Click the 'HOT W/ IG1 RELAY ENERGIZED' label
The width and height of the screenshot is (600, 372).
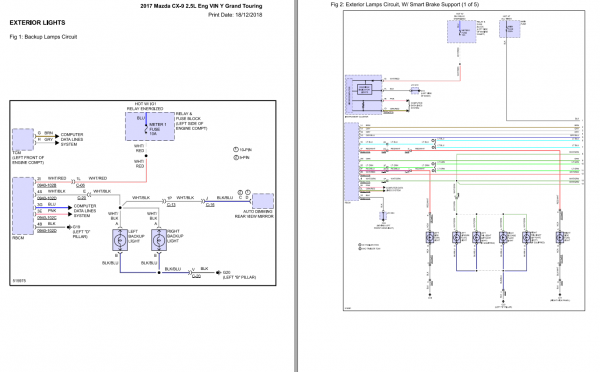click(x=145, y=106)
